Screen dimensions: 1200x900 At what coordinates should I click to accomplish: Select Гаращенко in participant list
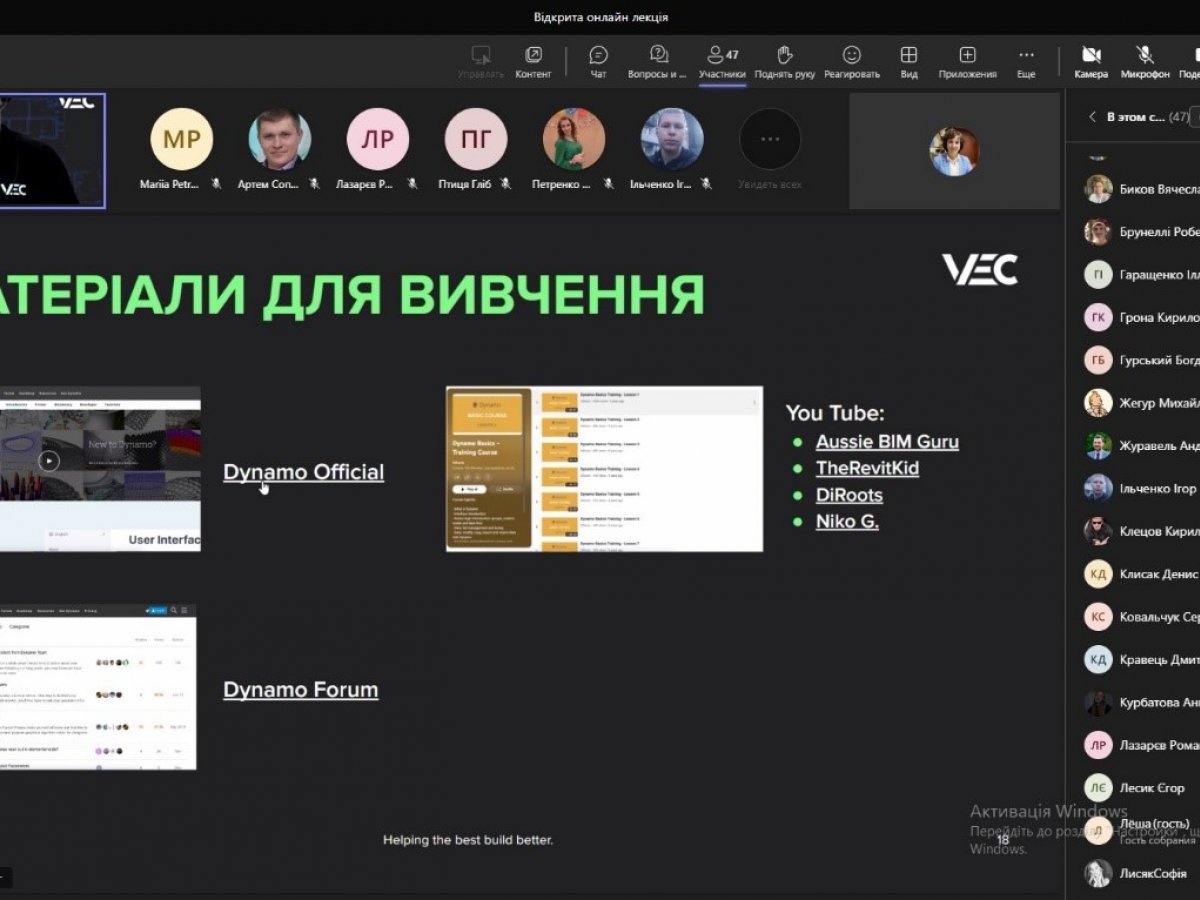tap(1142, 275)
